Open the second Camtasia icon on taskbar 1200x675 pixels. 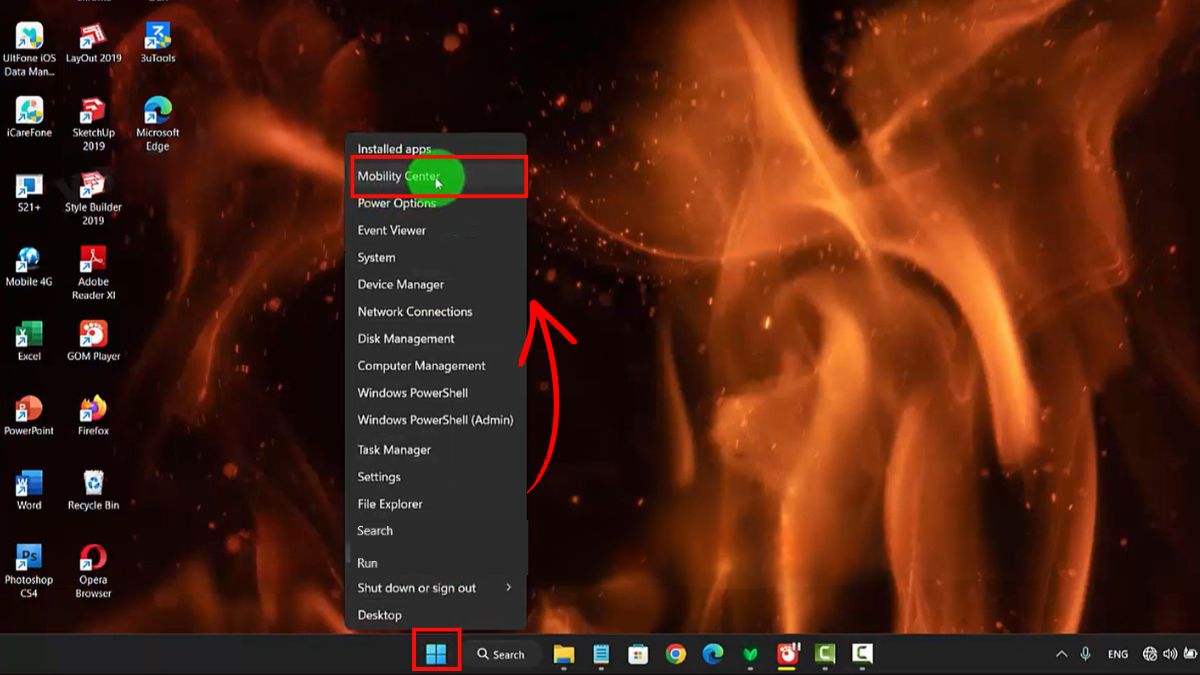(862, 654)
